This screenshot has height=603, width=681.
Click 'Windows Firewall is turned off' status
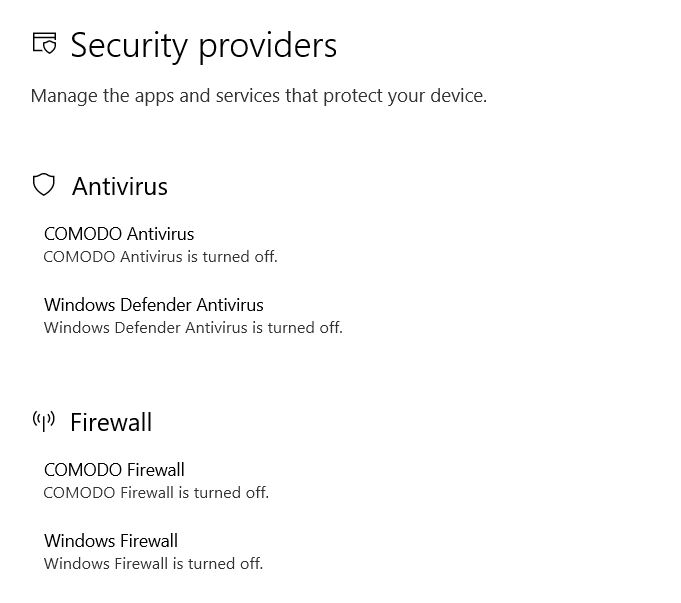tap(153, 563)
